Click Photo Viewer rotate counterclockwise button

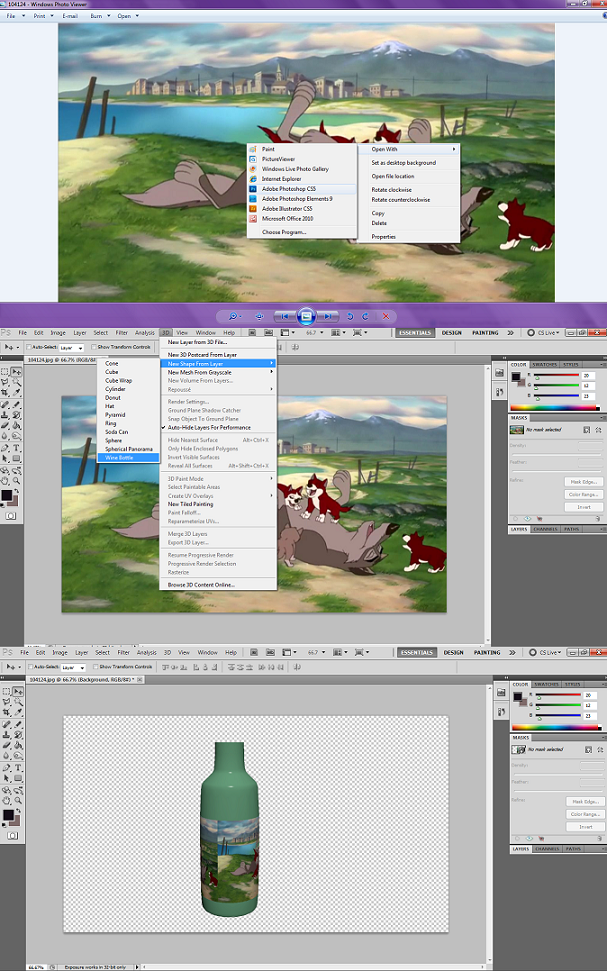click(350, 316)
